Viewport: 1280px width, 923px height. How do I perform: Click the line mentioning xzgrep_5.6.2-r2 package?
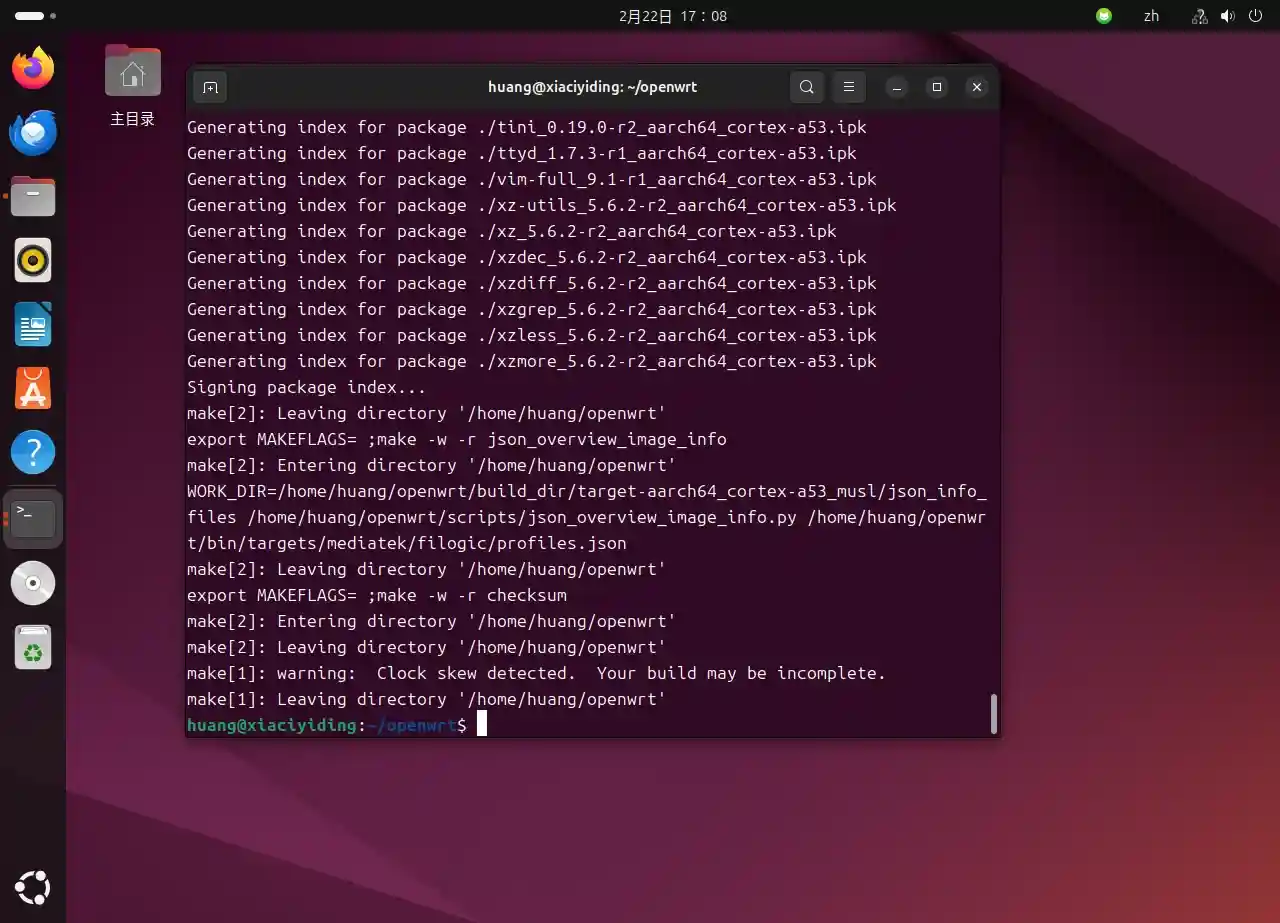coord(532,309)
